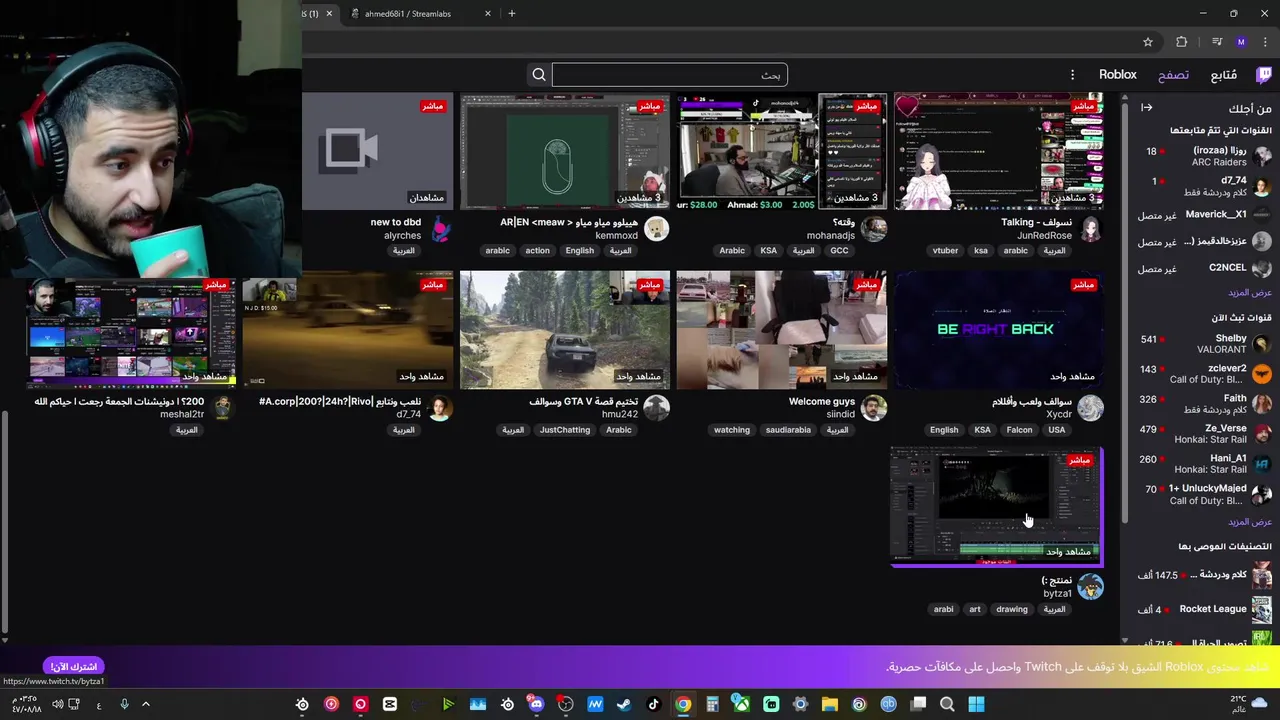Click JunRedRose channel avatar
Image resolution: width=1280 pixels, height=720 pixels.
[x=1090, y=229]
